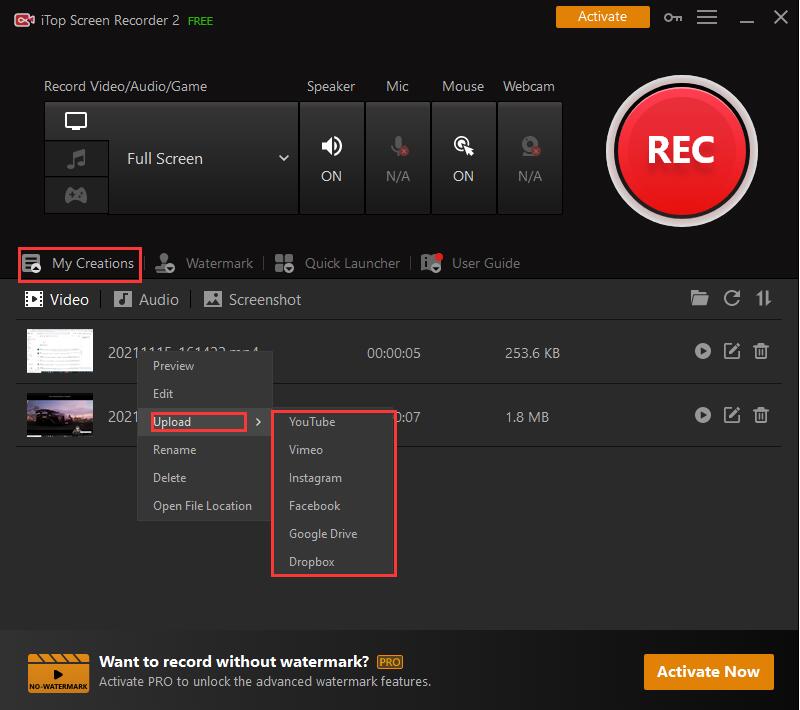Refresh the recordings list
800x710 pixels.
(732, 298)
